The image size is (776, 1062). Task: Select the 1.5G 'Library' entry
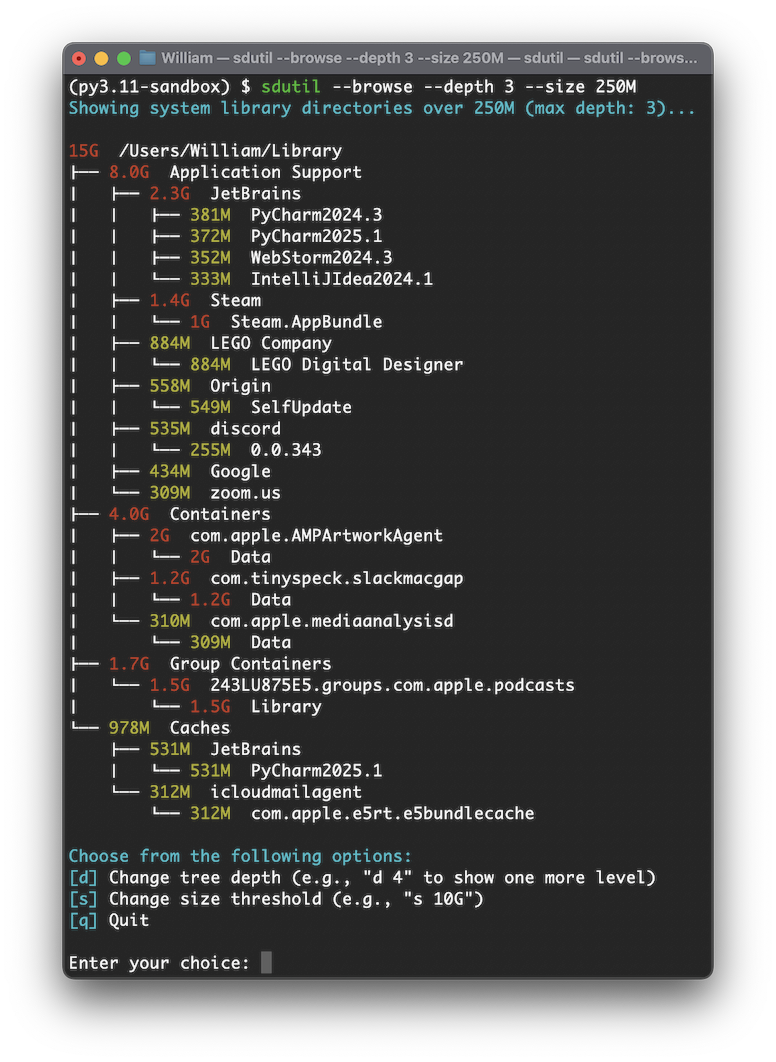coord(255,706)
